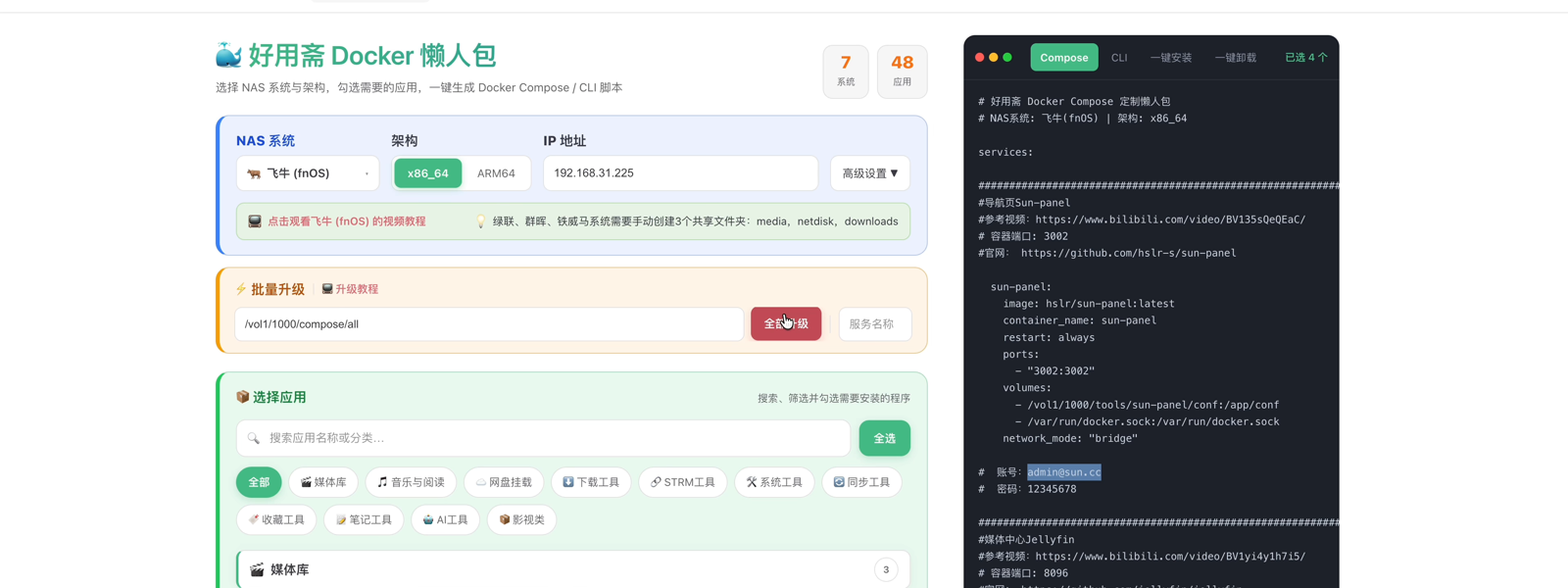Screen dimensions: 1568x588
Task: Click the 容器端口: 8096 comment line
Action: [1023, 573]
